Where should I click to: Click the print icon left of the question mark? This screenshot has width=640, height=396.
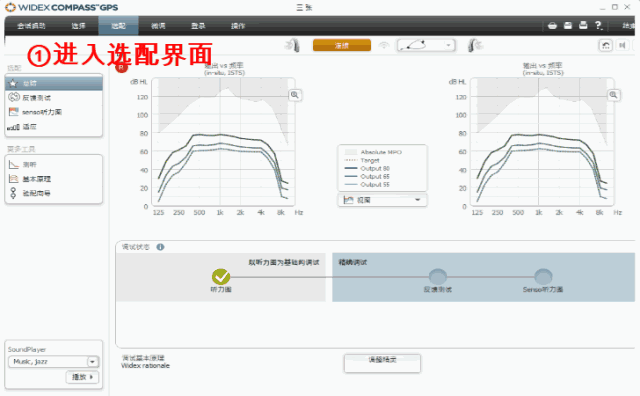pyautogui.click(x=583, y=25)
